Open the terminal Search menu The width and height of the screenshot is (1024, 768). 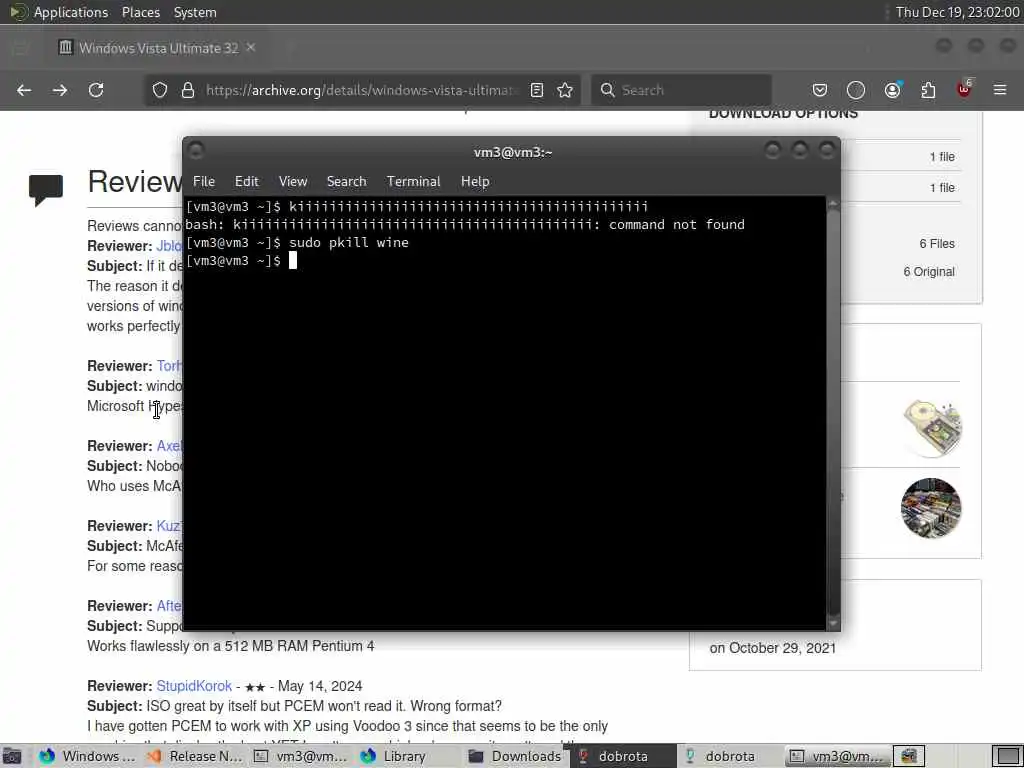(x=346, y=182)
